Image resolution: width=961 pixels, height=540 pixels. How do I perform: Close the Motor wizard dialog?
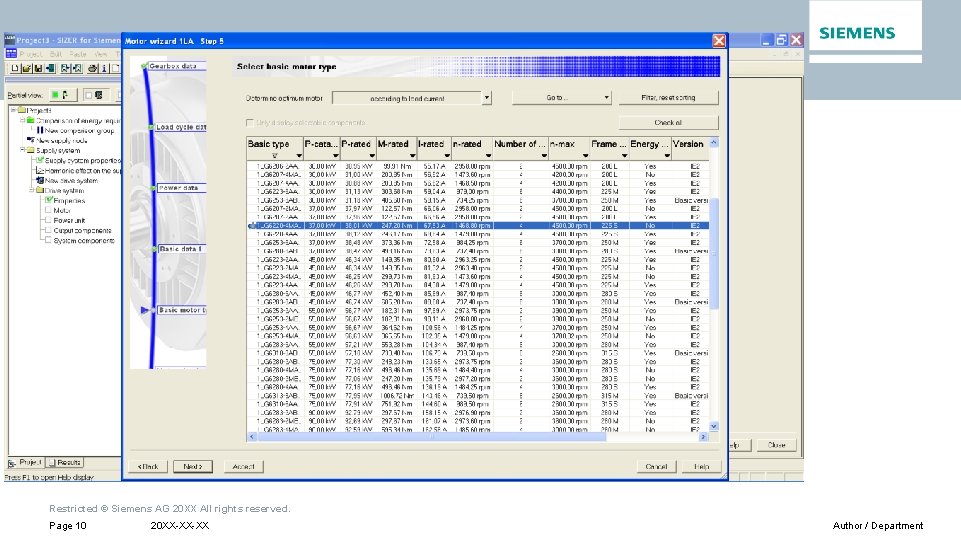tap(719, 41)
